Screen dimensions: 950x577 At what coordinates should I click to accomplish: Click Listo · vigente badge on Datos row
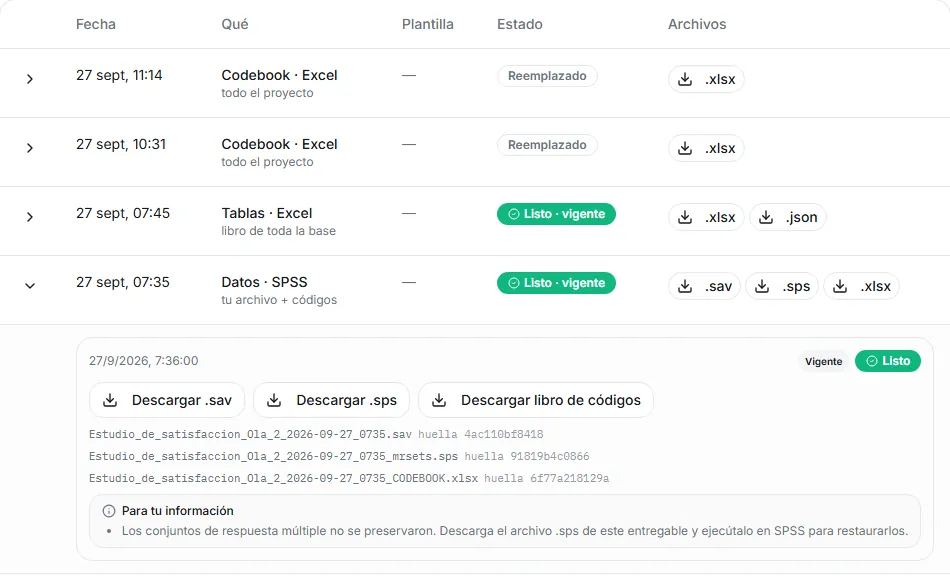(x=556, y=283)
